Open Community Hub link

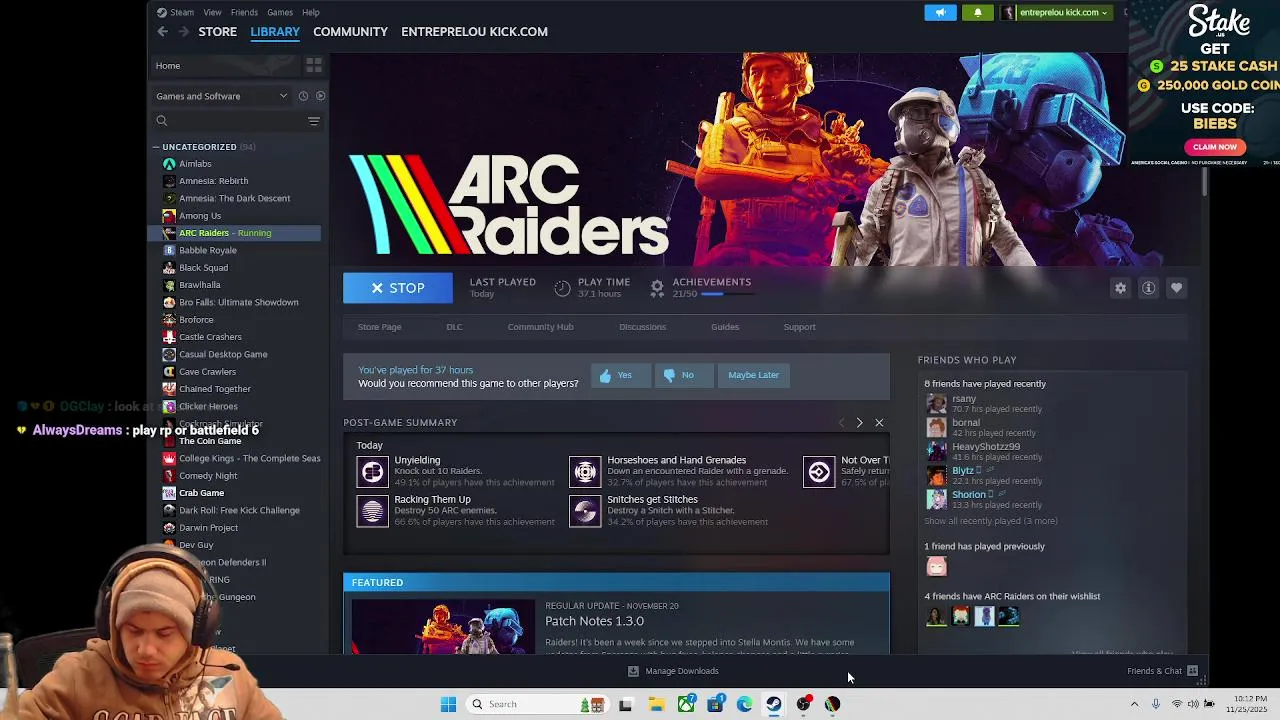click(x=540, y=327)
